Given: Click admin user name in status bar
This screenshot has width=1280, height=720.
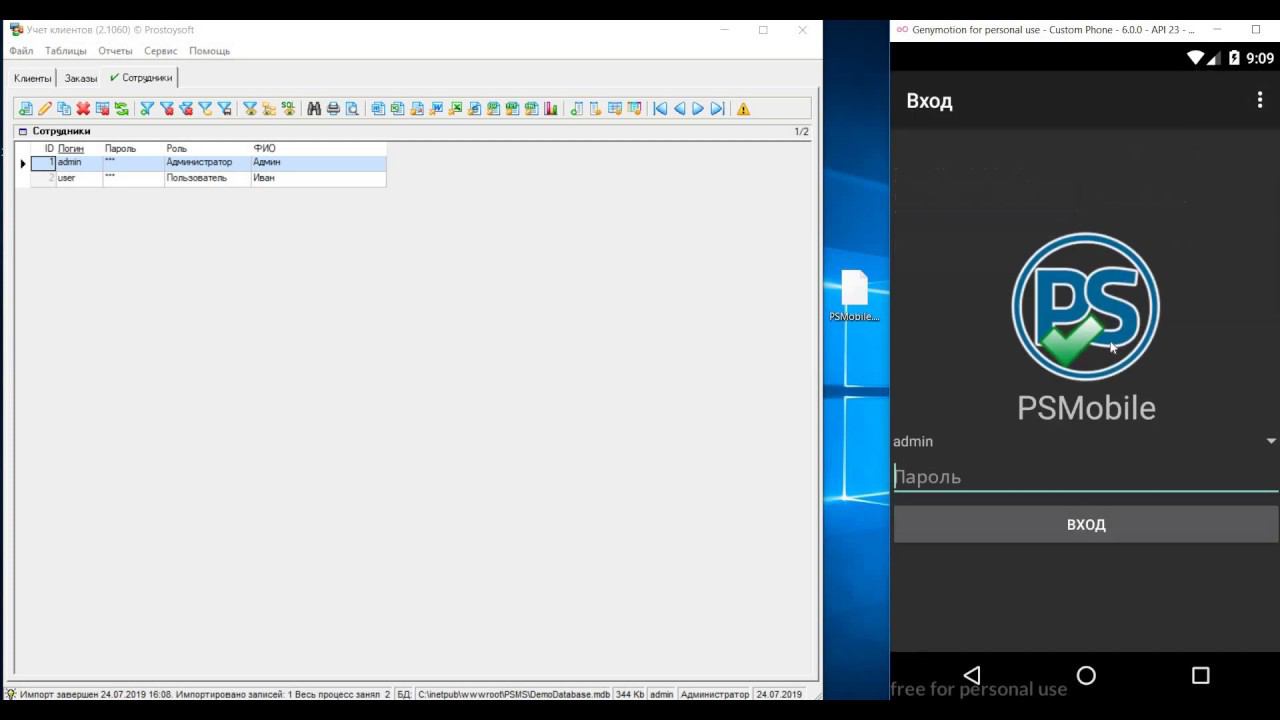Looking at the screenshot, I should [x=661, y=694].
